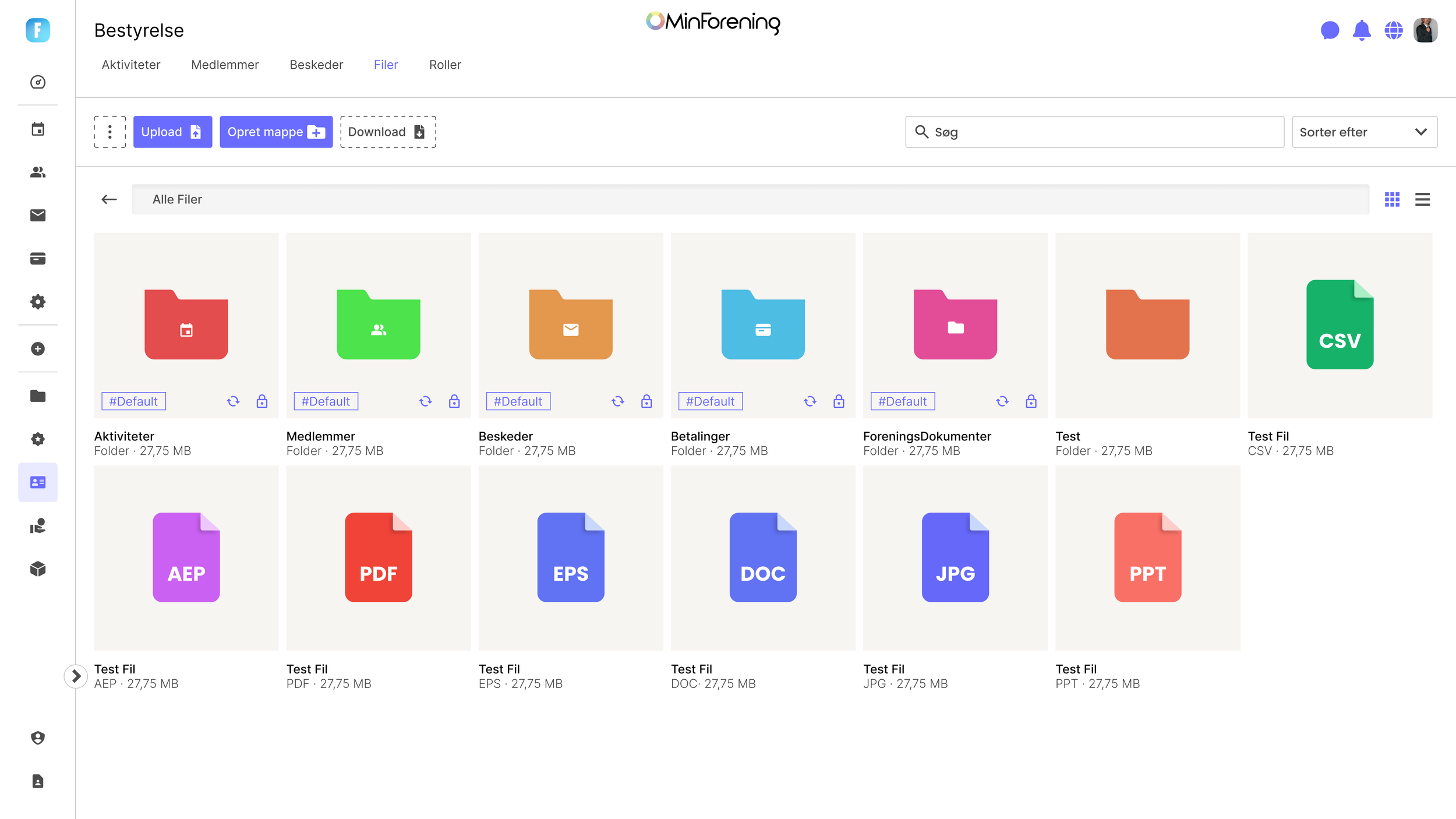Screen dimensions: 1456x819
Task: Click the Download button
Action: [x=387, y=132]
